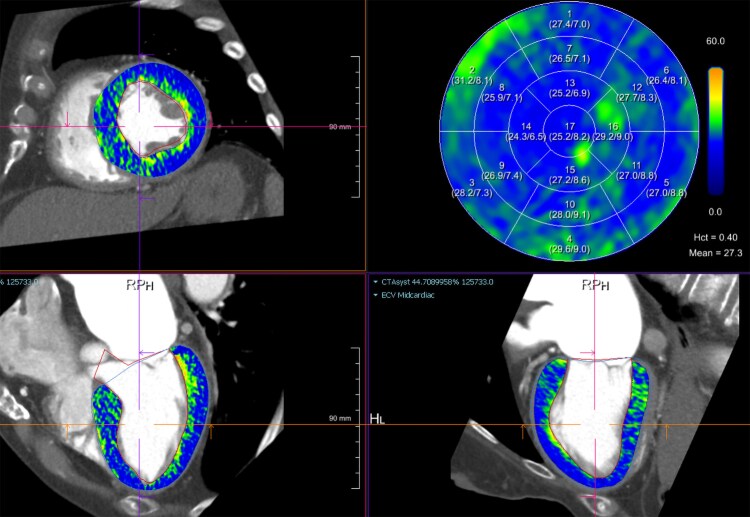Viewport: 750px width, 517px height.
Task: Expand the ECV Midcardiac dropdown arrow
Action: click(x=377, y=296)
